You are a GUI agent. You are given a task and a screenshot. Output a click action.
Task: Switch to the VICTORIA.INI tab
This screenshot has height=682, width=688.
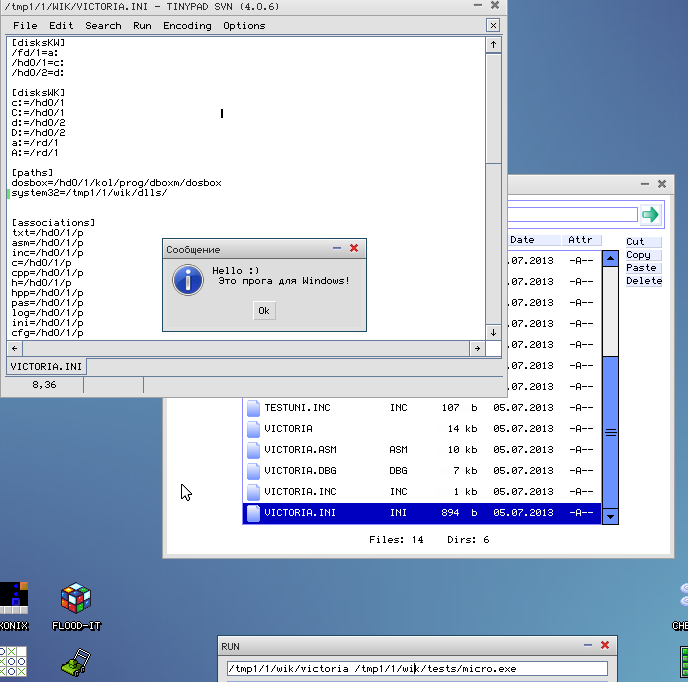(x=46, y=367)
